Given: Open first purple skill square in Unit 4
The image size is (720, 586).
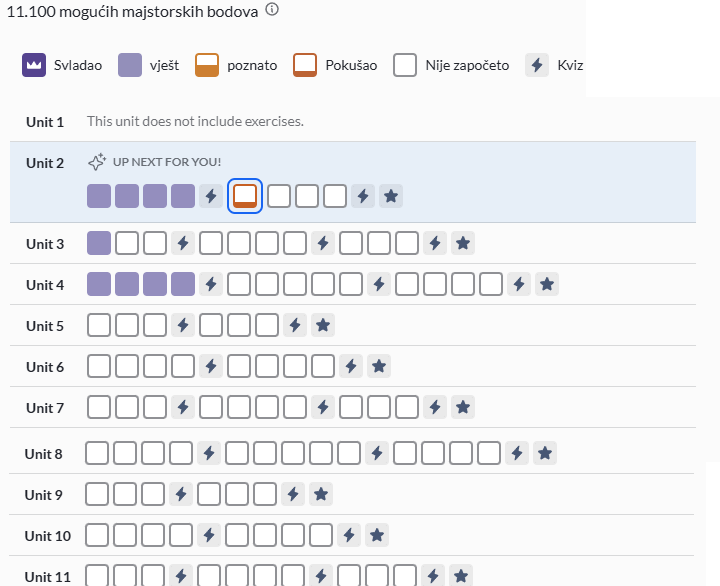Looking at the screenshot, I should [99, 285].
